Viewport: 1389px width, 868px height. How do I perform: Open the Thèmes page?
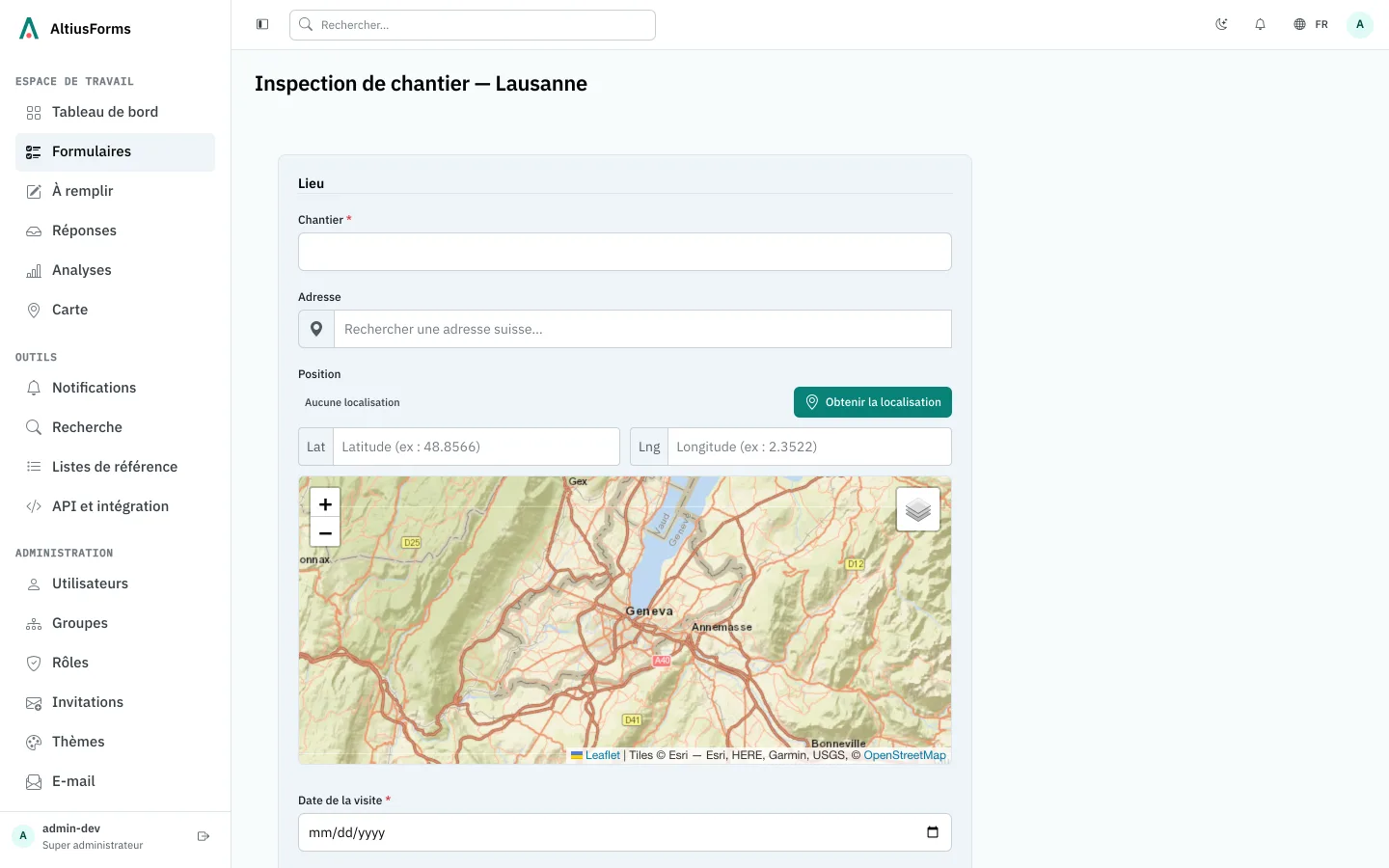click(x=115, y=742)
